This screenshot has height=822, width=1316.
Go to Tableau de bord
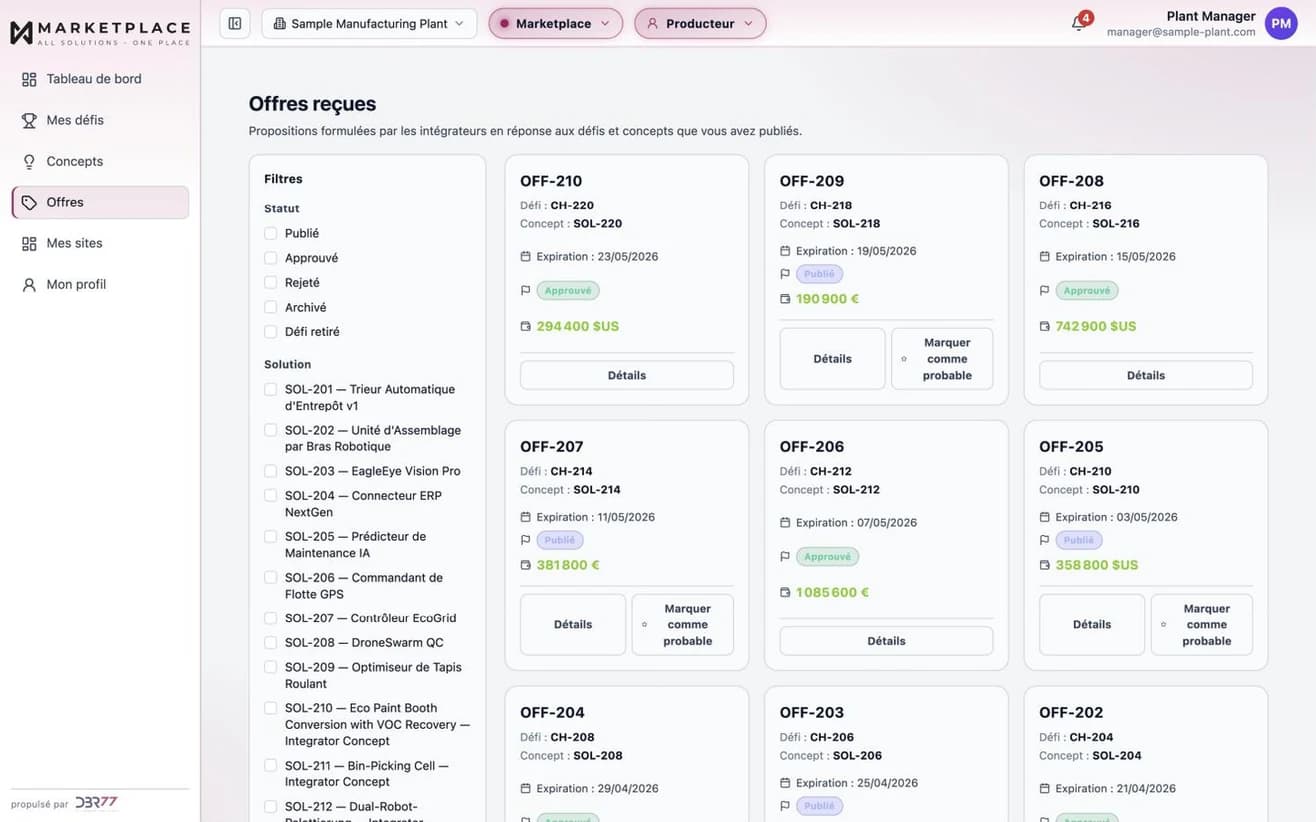(x=100, y=79)
